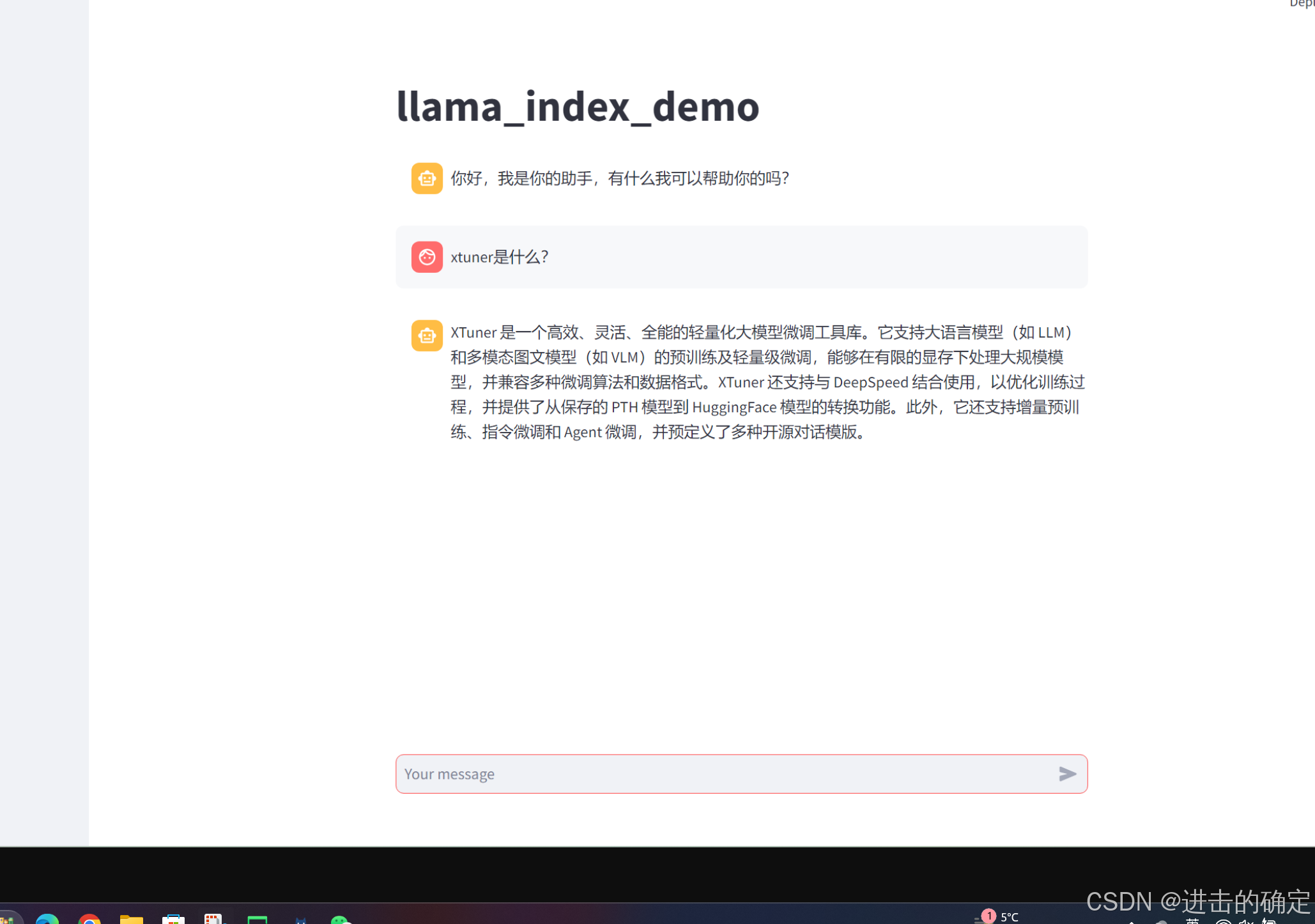Click the robot avatar beside the greeting
Viewport: 1315px width, 924px height.
[x=427, y=178]
